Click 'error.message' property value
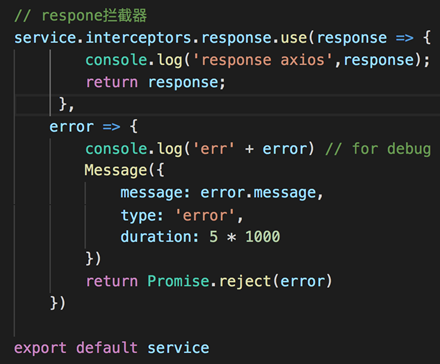The height and width of the screenshot is (364, 440). (258, 193)
